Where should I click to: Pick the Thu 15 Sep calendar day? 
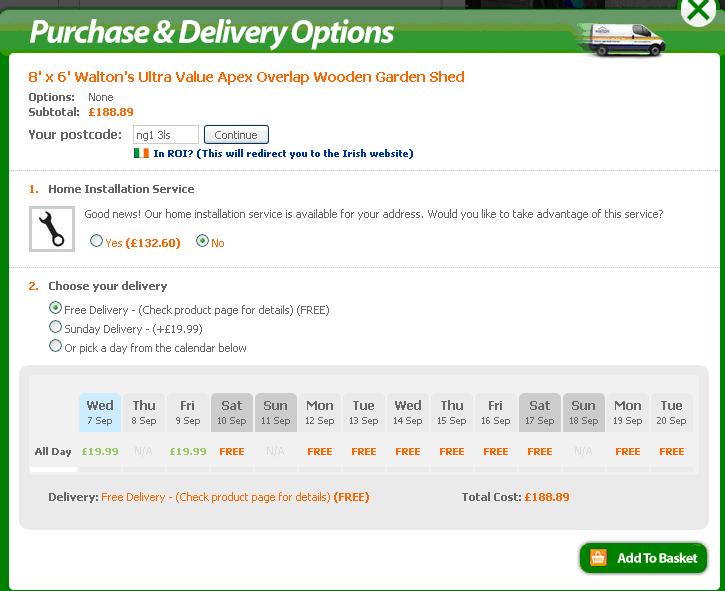pos(452,412)
